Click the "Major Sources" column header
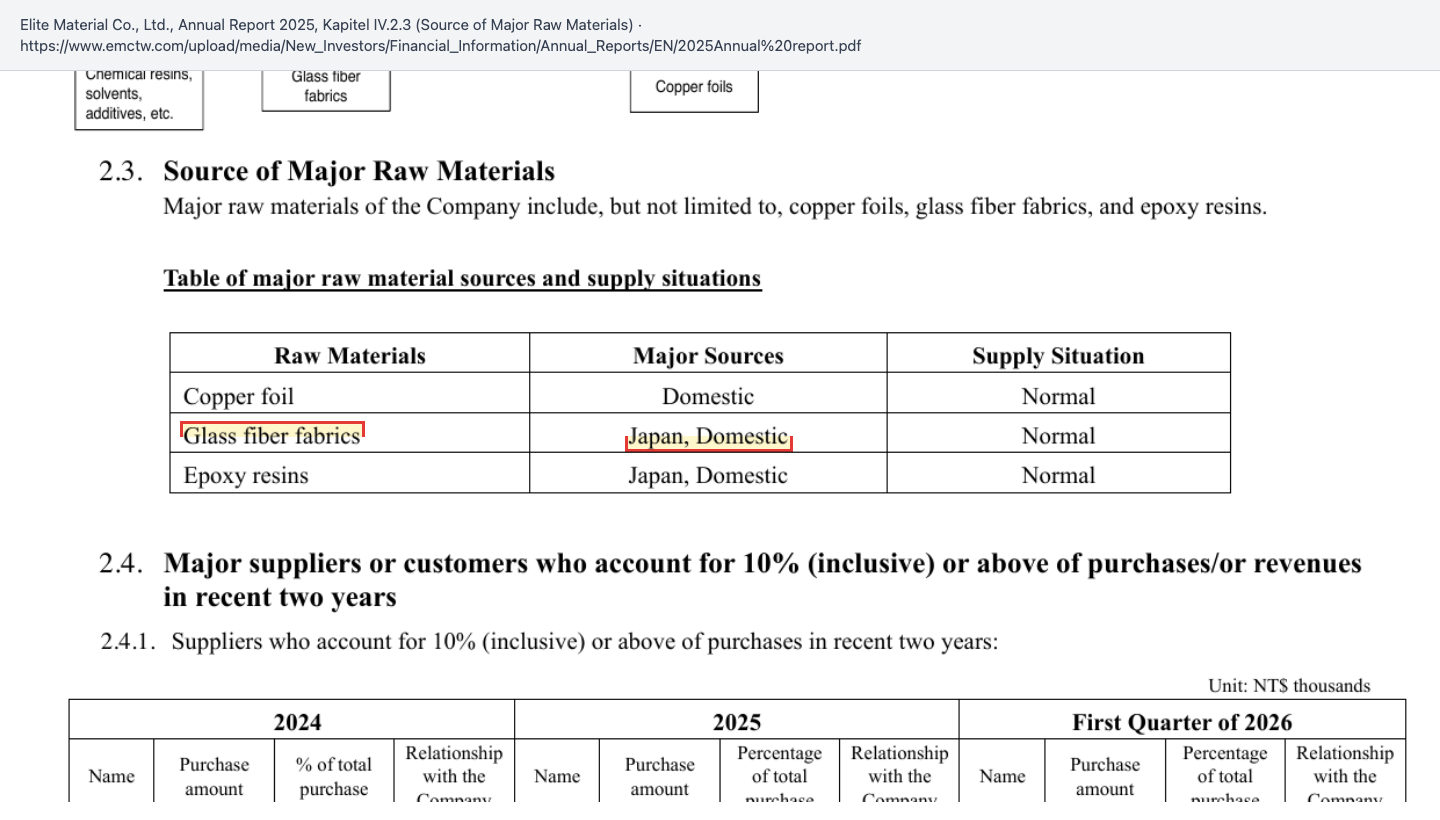Viewport: 1440px width, 820px height. [x=708, y=356]
